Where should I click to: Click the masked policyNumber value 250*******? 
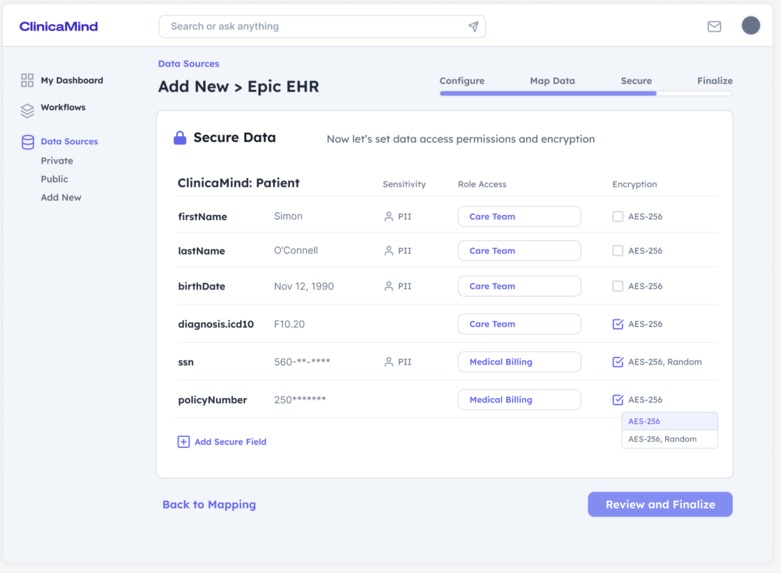pos(300,400)
